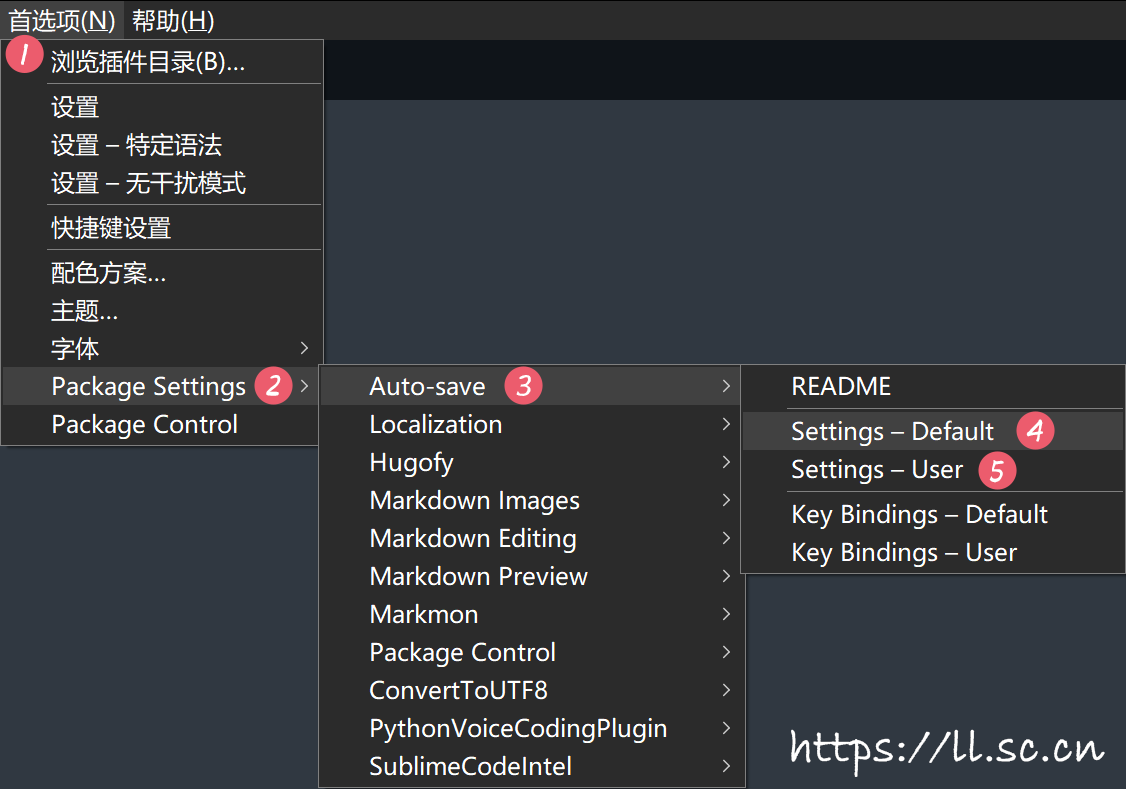Screen dimensions: 1126x789
Task: Open Settings – Default for Auto-save
Action: [x=892, y=431]
